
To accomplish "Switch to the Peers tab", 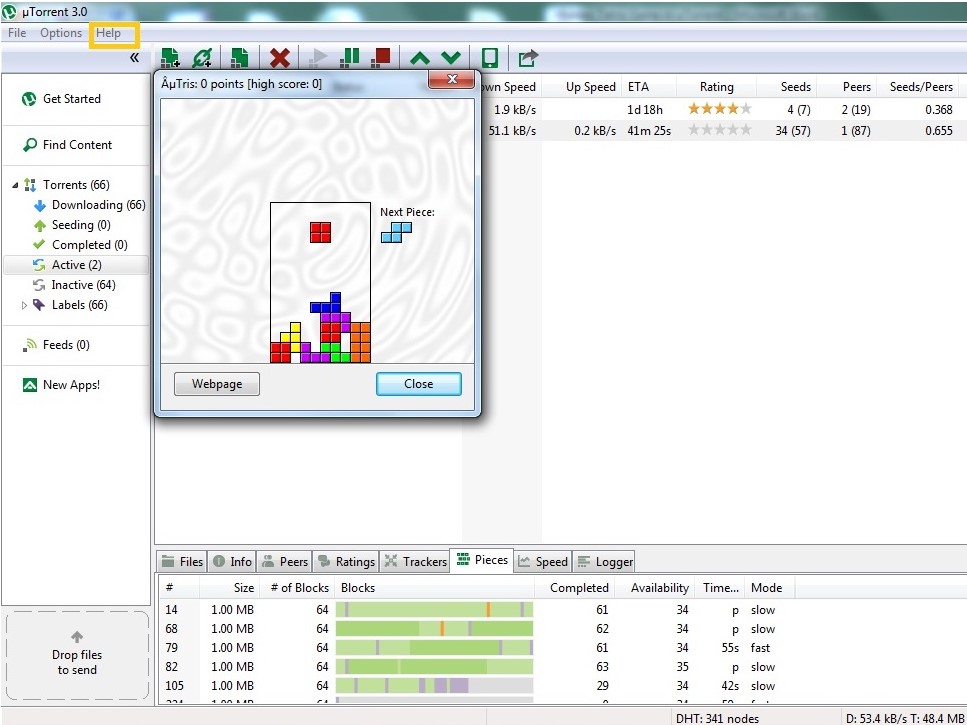I will coord(284,562).
